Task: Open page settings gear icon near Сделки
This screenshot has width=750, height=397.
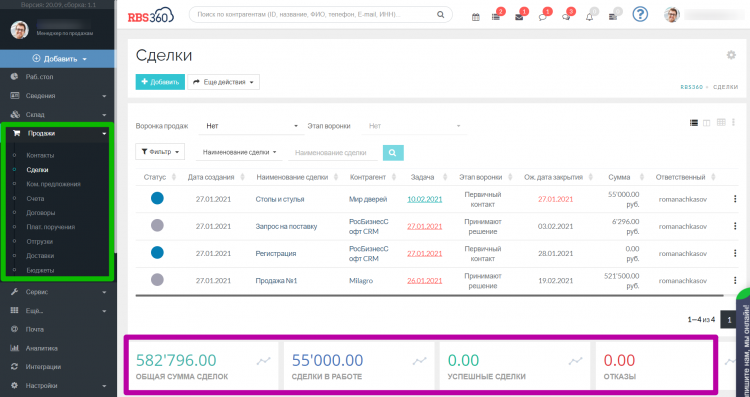Action: [731, 55]
